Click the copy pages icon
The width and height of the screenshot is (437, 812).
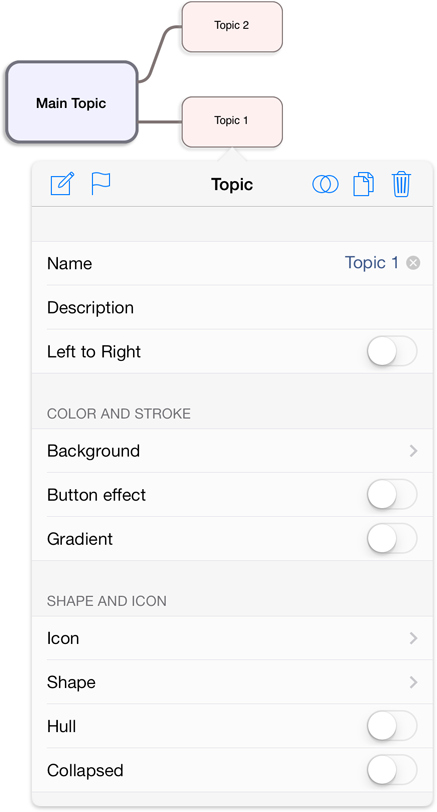pyautogui.click(x=363, y=184)
